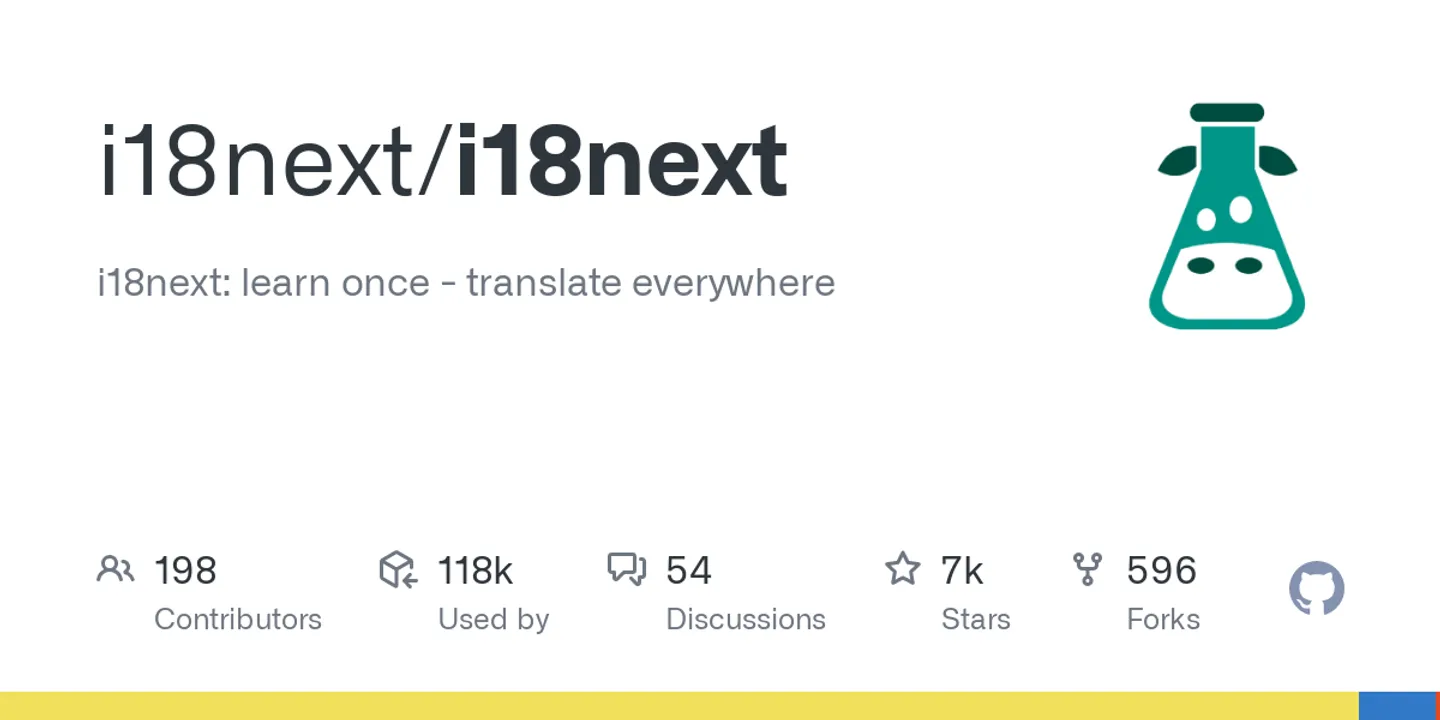Viewport: 1440px width, 720px height.
Task: Select the bold i18next repository name
Action: [622, 162]
